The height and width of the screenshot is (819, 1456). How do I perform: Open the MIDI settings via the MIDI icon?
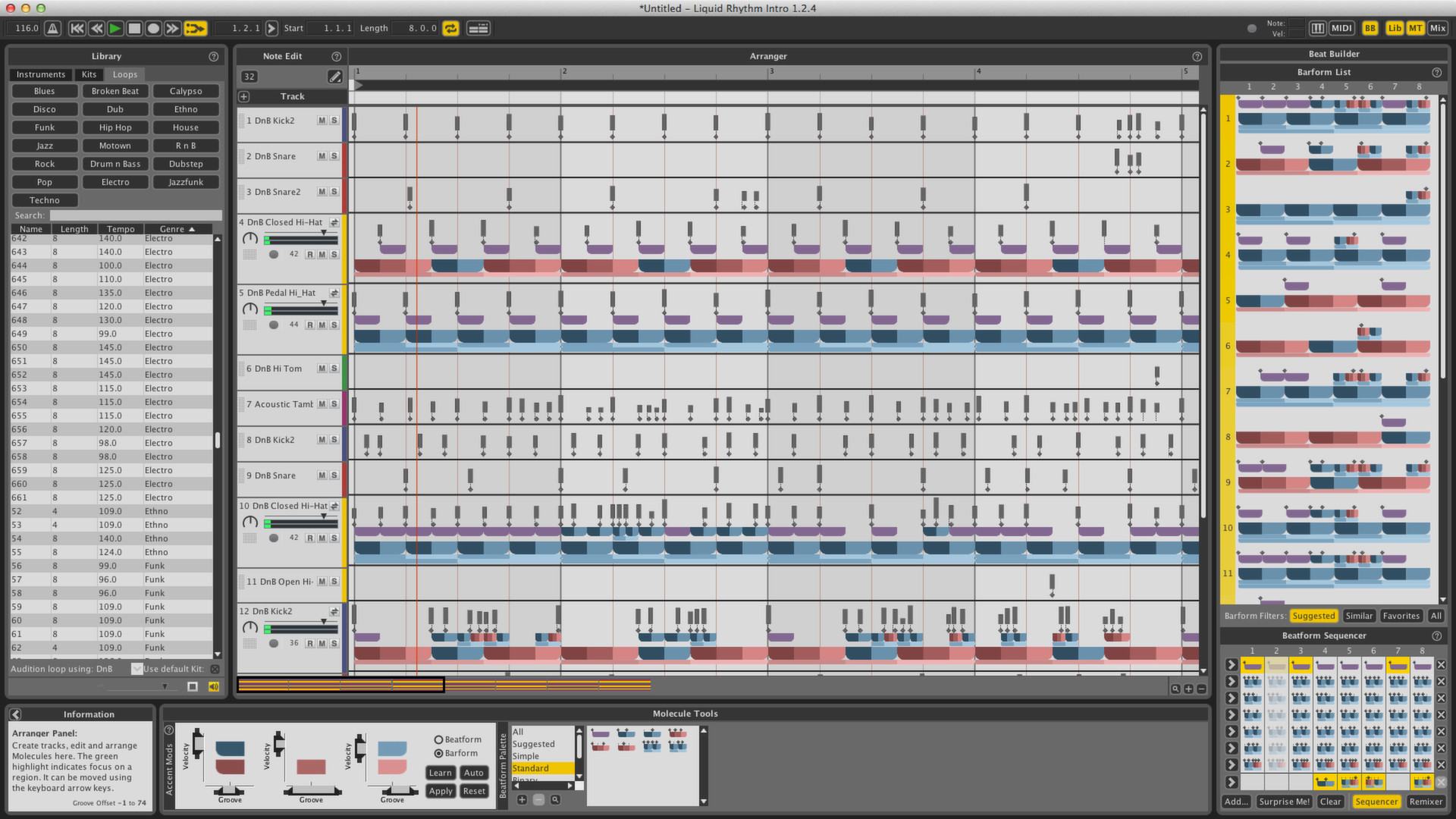coord(1341,27)
